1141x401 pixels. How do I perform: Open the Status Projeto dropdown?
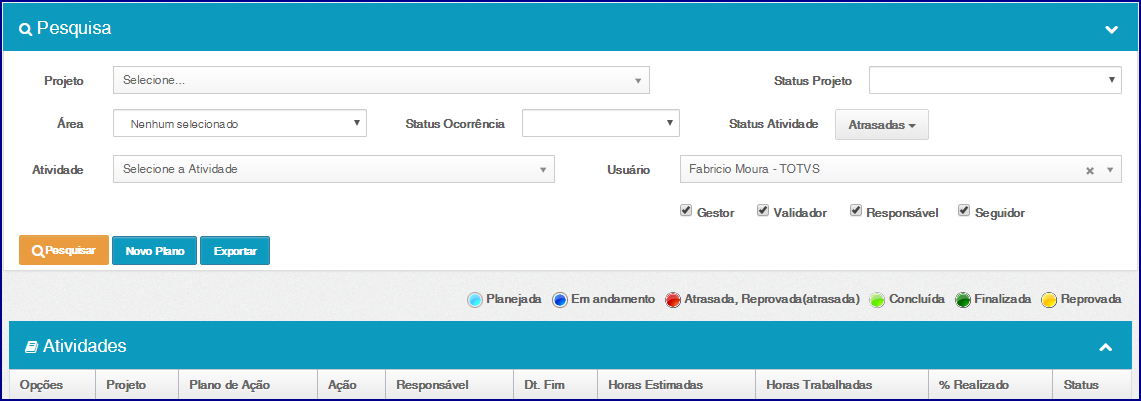pyautogui.click(x=995, y=80)
